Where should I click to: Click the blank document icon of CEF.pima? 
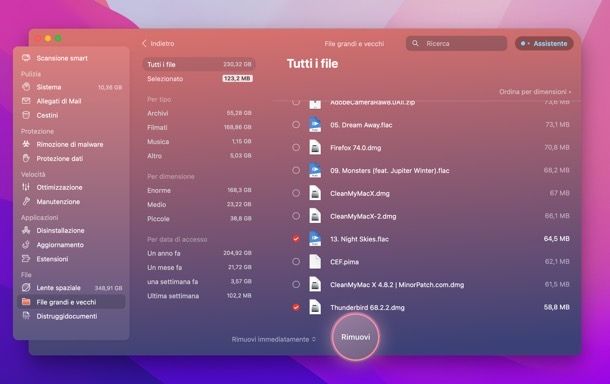pos(315,261)
